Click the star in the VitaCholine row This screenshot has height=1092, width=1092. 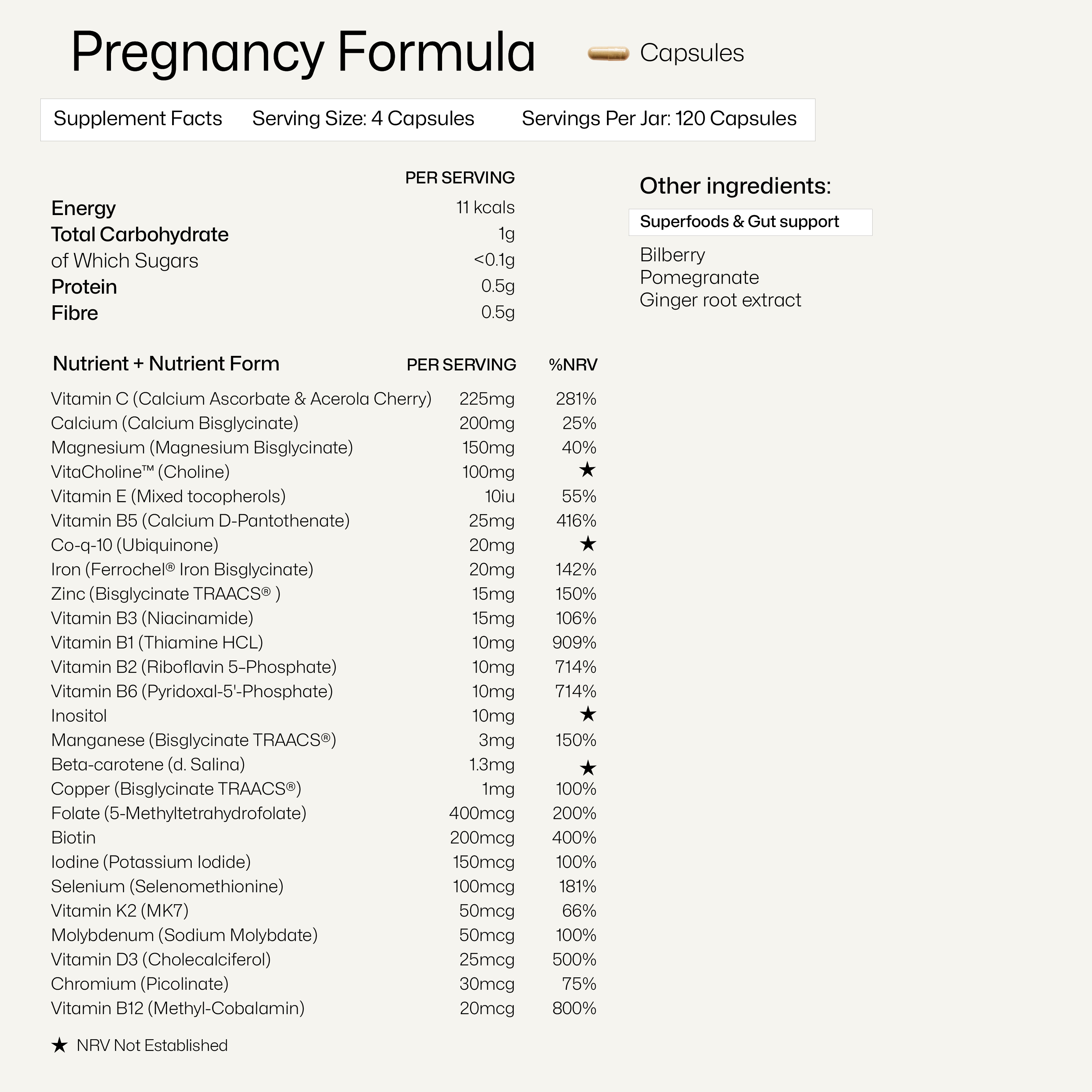tap(587, 469)
